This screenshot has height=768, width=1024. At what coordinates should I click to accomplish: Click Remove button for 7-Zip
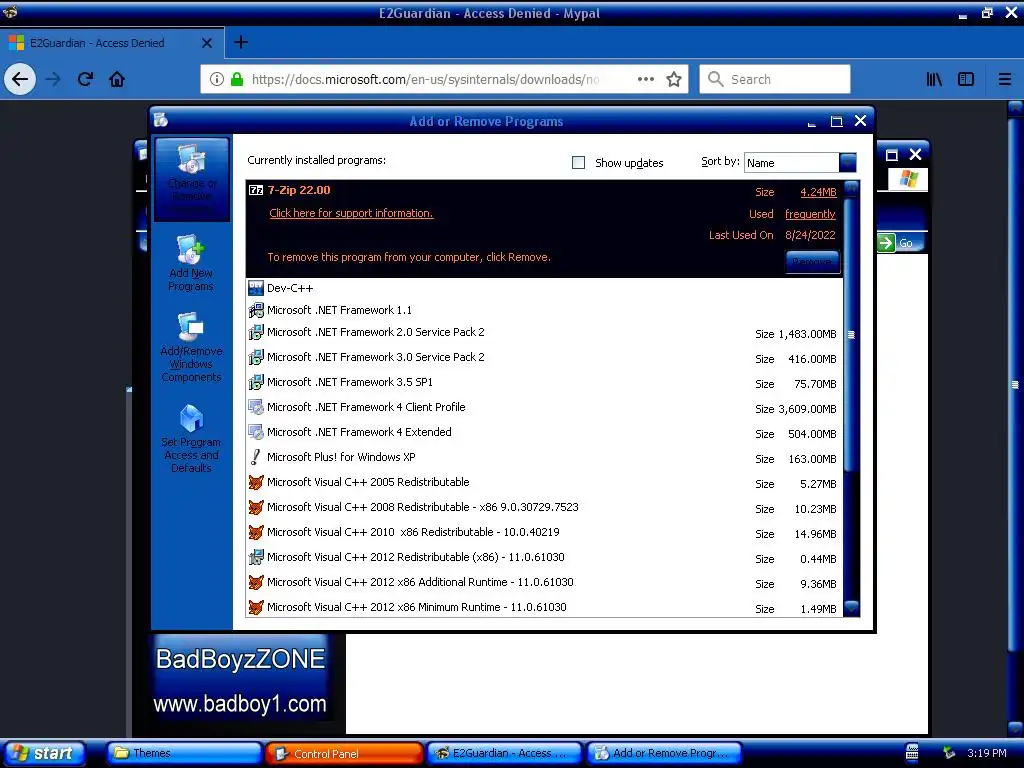tap(812, 262)
